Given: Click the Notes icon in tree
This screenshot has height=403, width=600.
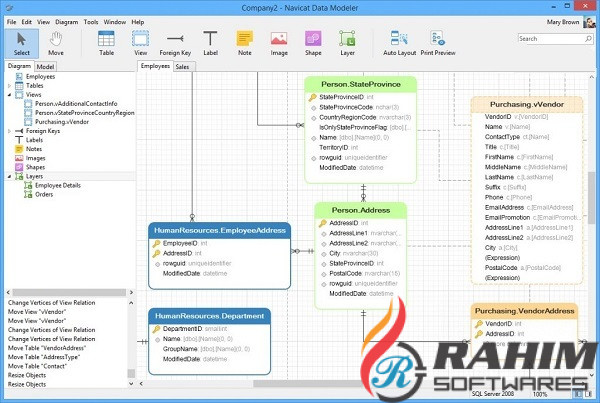Looking at the screenshot, I should [19, 149].
